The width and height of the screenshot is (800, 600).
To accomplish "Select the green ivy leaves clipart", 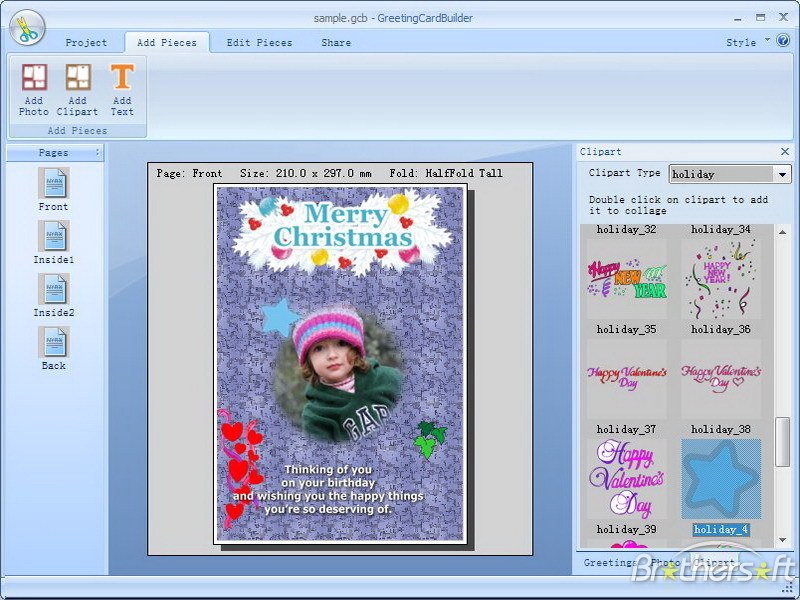I will click(x=430, y=439).
